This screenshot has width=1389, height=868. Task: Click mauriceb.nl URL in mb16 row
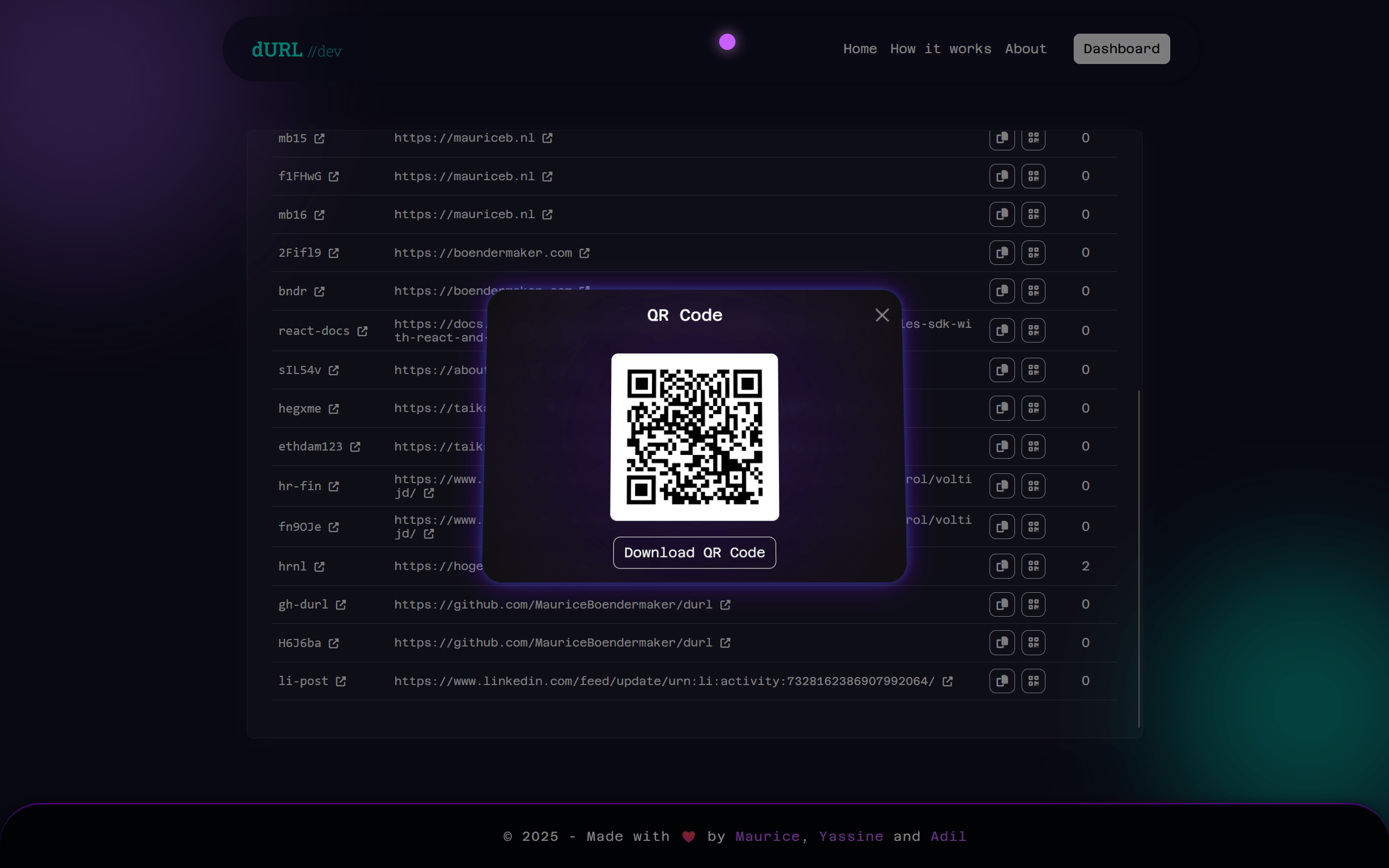(464, 214)
